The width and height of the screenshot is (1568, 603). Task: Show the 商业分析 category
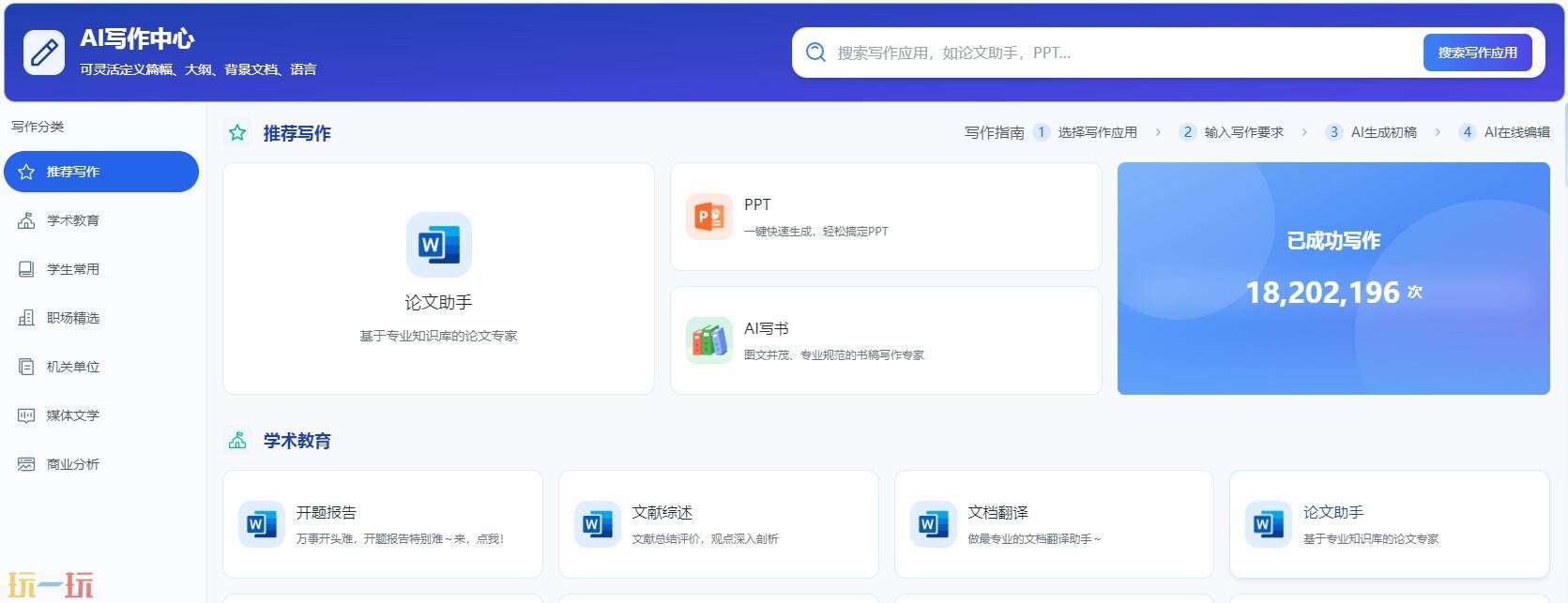(x=101, y=464)
